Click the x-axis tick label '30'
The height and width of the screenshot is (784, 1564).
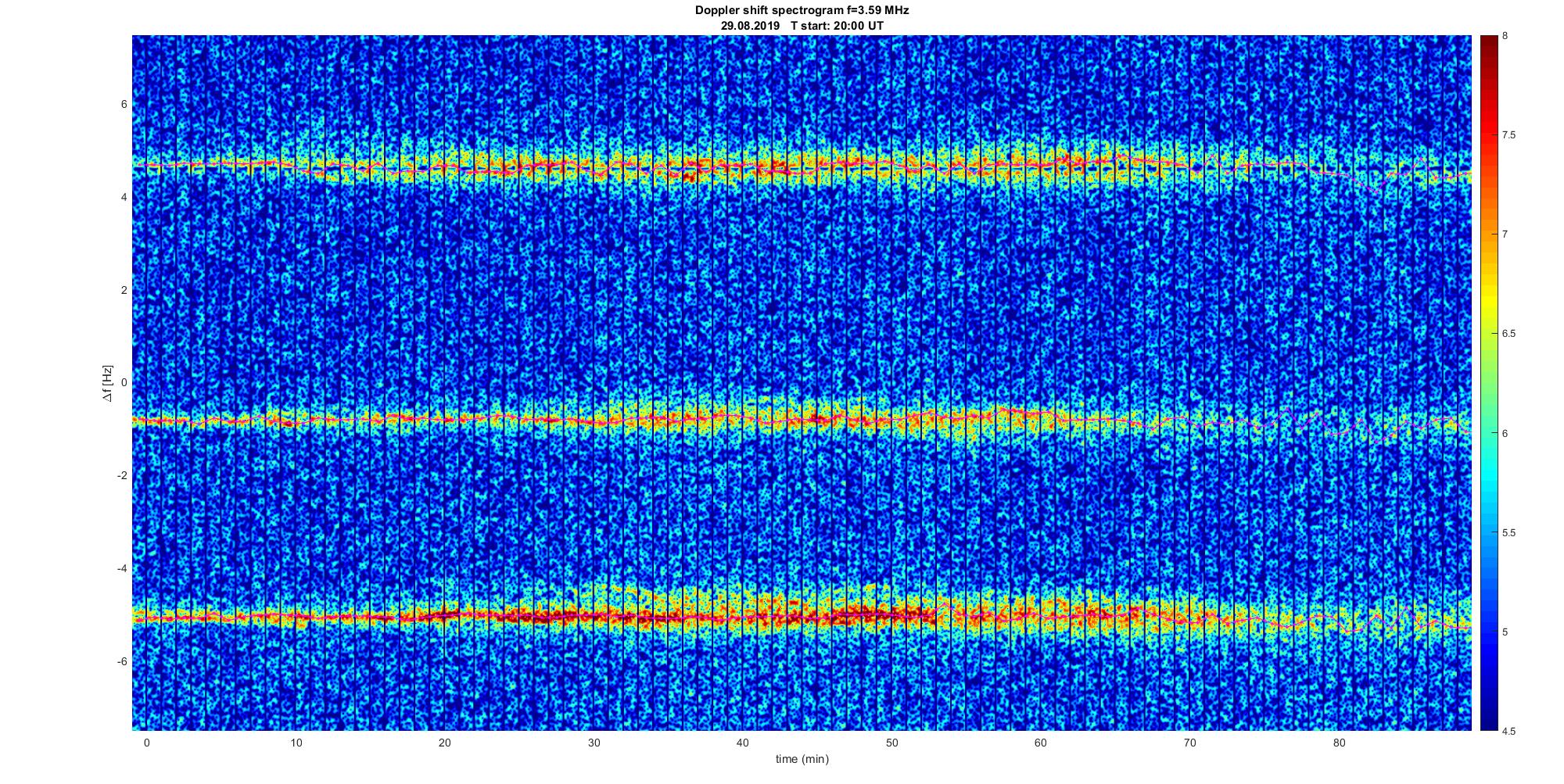[x=594, y=743]
